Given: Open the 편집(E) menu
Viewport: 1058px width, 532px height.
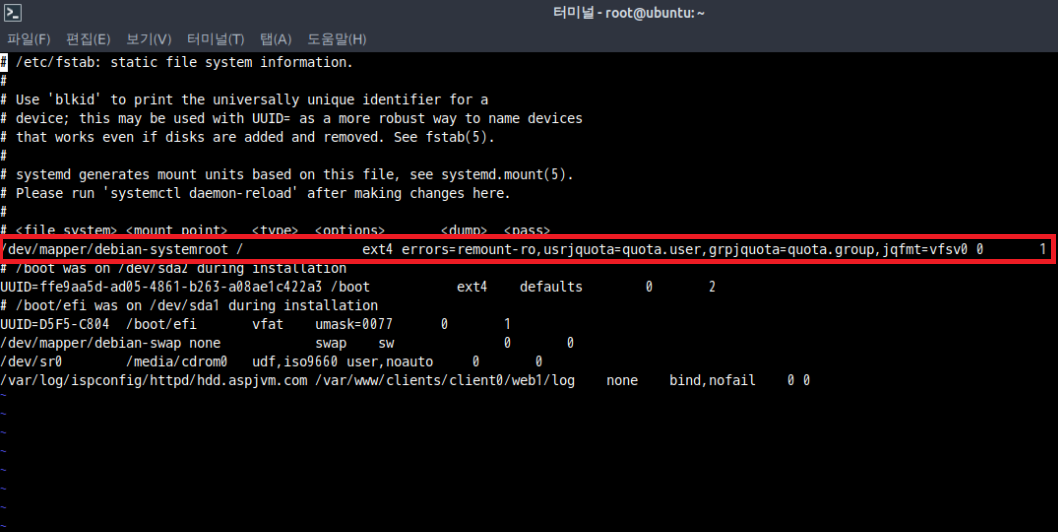Looking at the screenshot, I should coord(88,39).
